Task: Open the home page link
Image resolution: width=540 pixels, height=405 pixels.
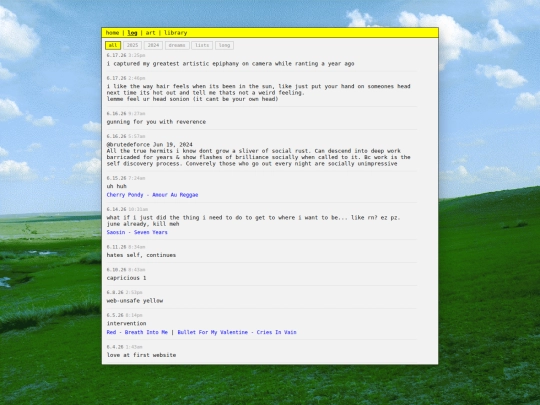Action: click(x=112, y=33)
